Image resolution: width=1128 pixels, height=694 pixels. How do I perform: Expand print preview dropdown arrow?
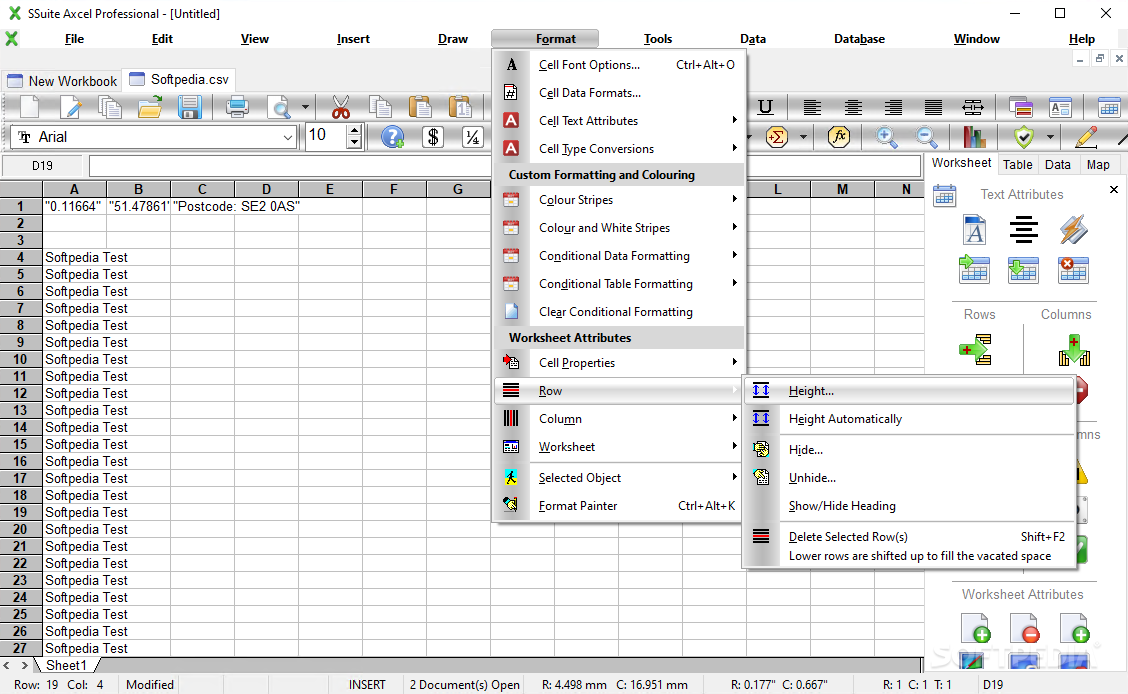coord(305,107)
